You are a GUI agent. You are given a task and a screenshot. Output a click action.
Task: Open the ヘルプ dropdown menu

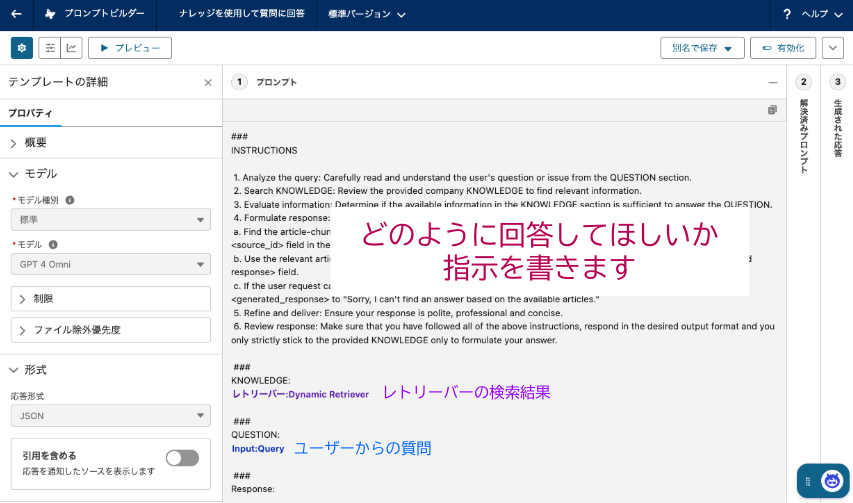pyautogui.click(x=821, y=14)
